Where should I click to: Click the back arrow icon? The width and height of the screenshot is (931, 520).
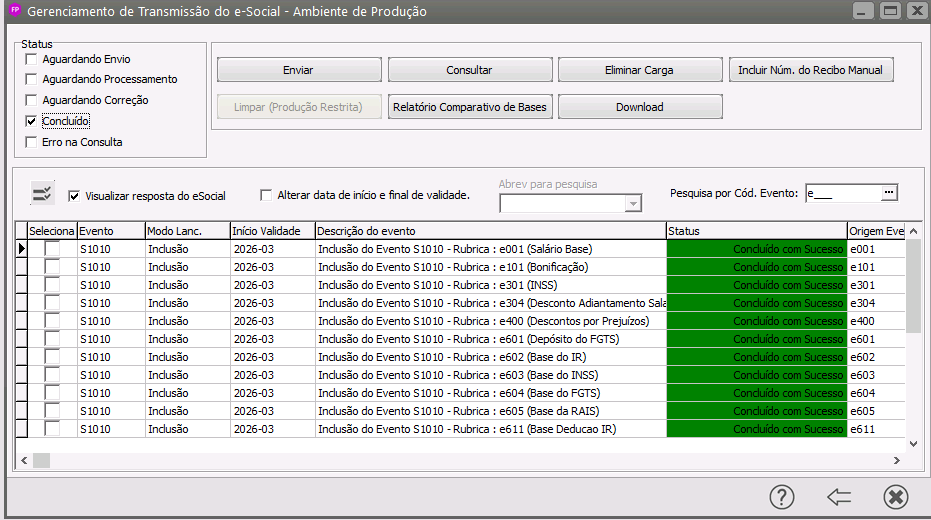pos(838,497)
